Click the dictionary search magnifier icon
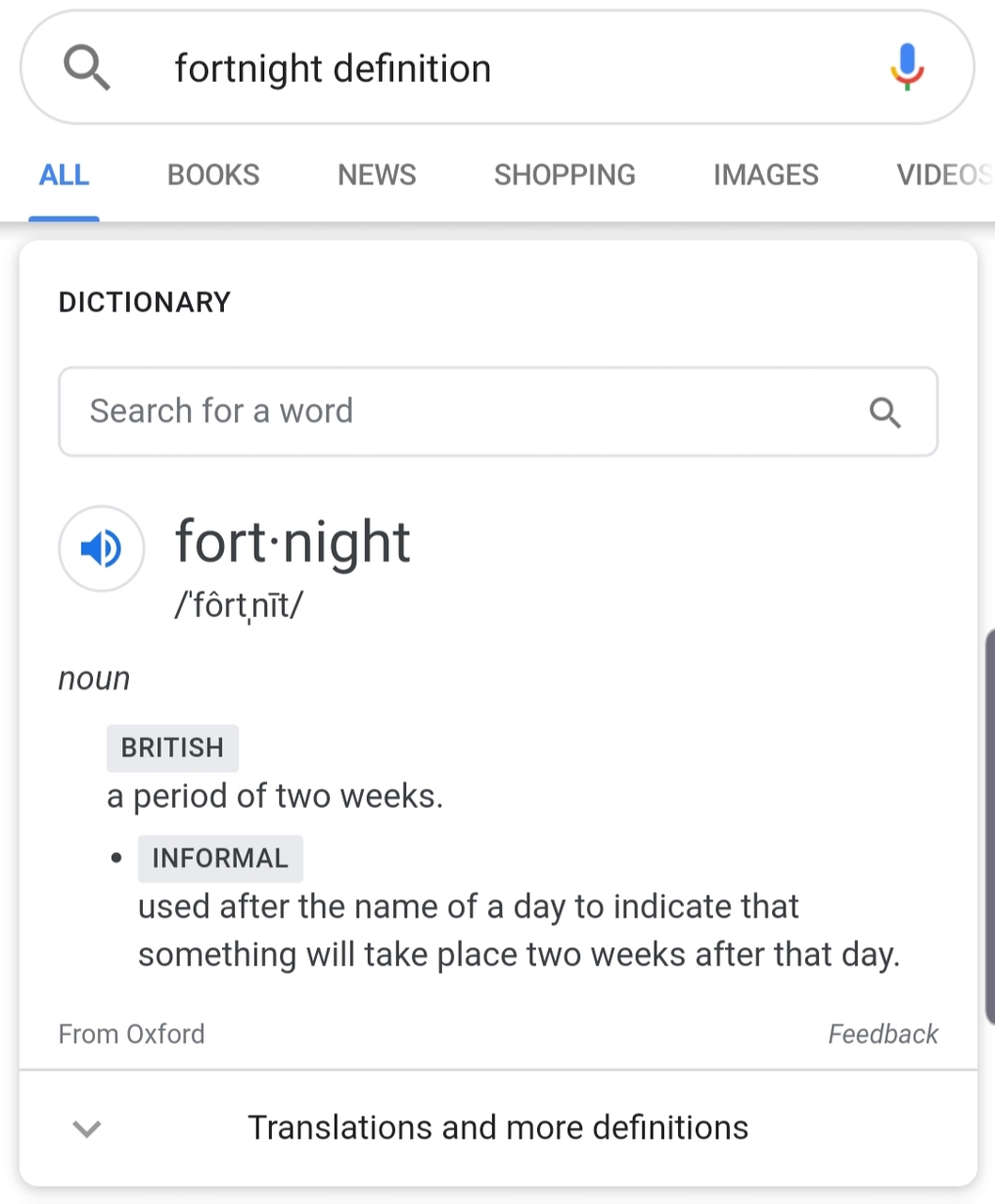The width and height of the screenshot is (995, 1204). pyautogui.click(x=884, y=412)
